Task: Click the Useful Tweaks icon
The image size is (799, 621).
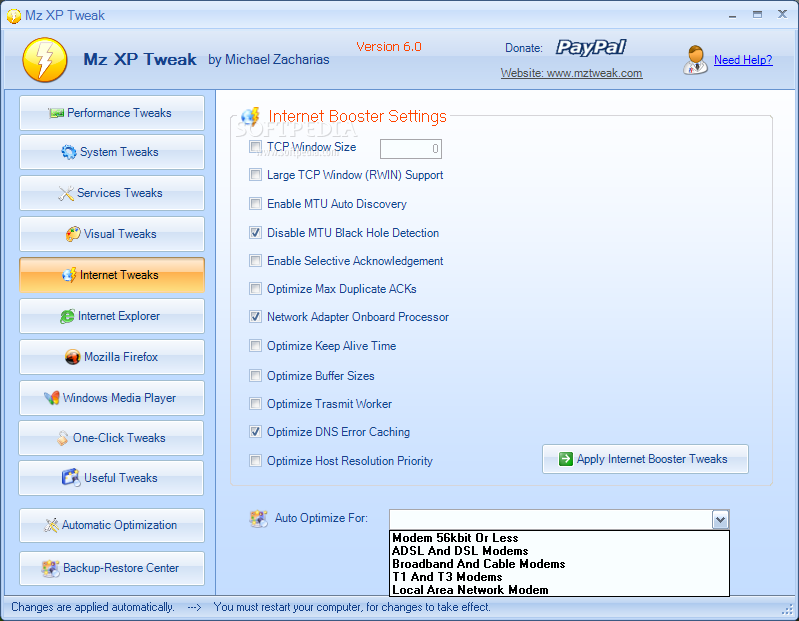Action: [71, 478]
